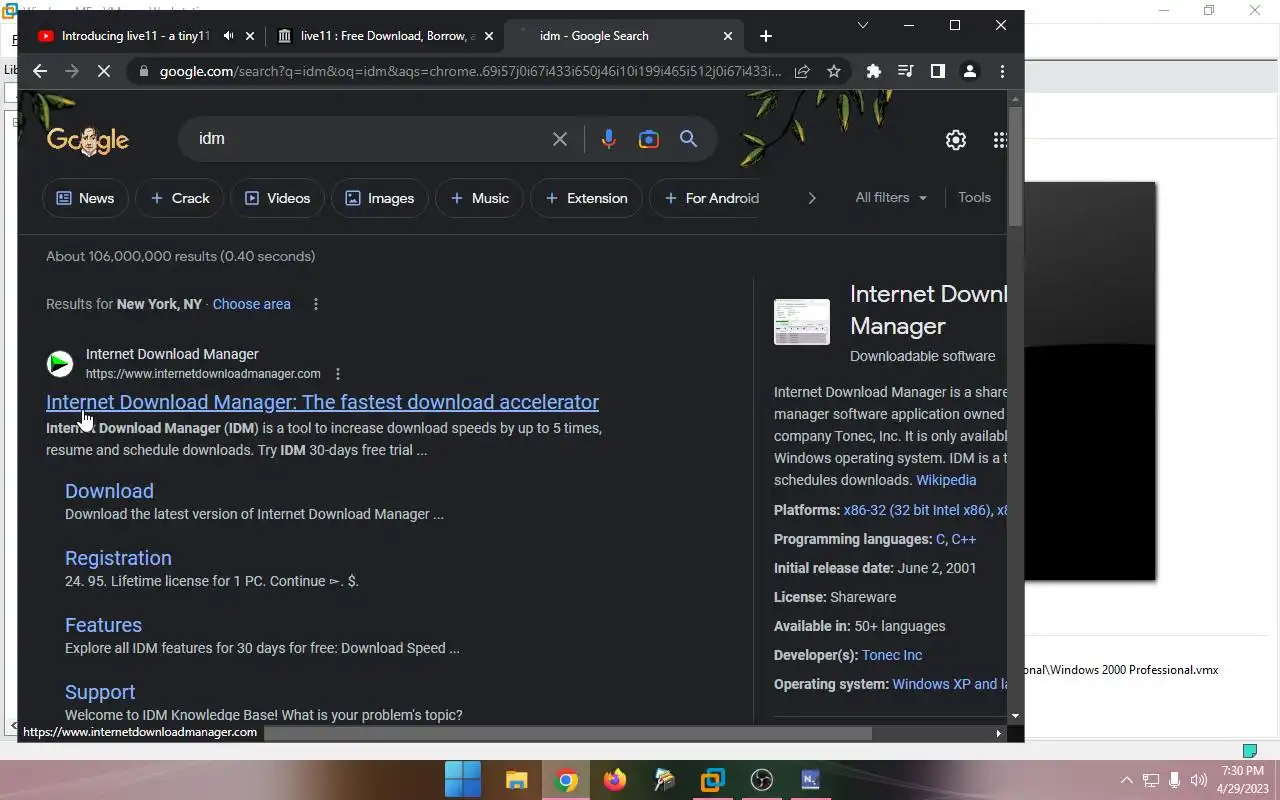Viewport: 1280px width, 800px height.
Task: Open File Explorer from taskbar
Action: click(x=516, y=780)
